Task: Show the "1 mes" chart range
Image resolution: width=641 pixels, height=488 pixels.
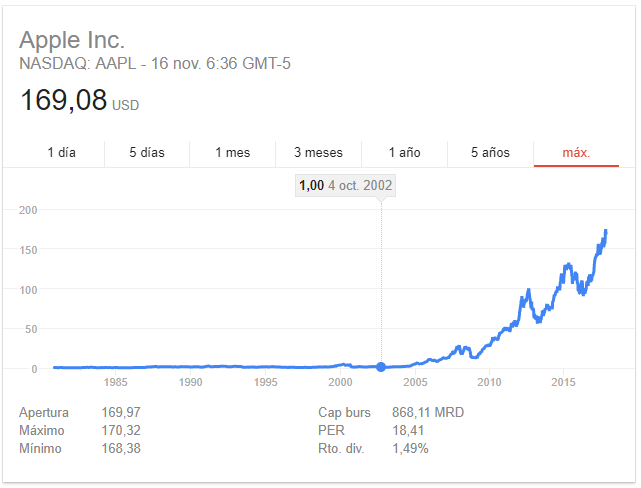Action: tap(232, 153)
